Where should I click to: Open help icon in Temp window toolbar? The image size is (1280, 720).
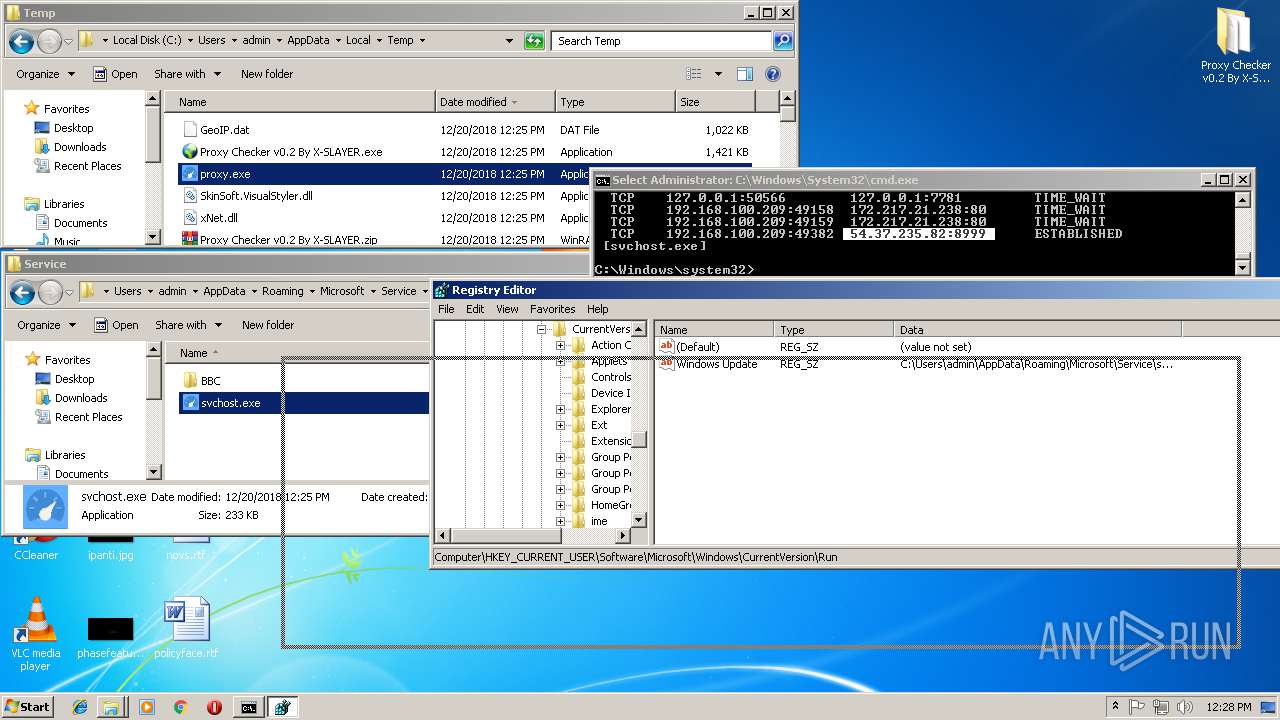(x=772, y=74)
